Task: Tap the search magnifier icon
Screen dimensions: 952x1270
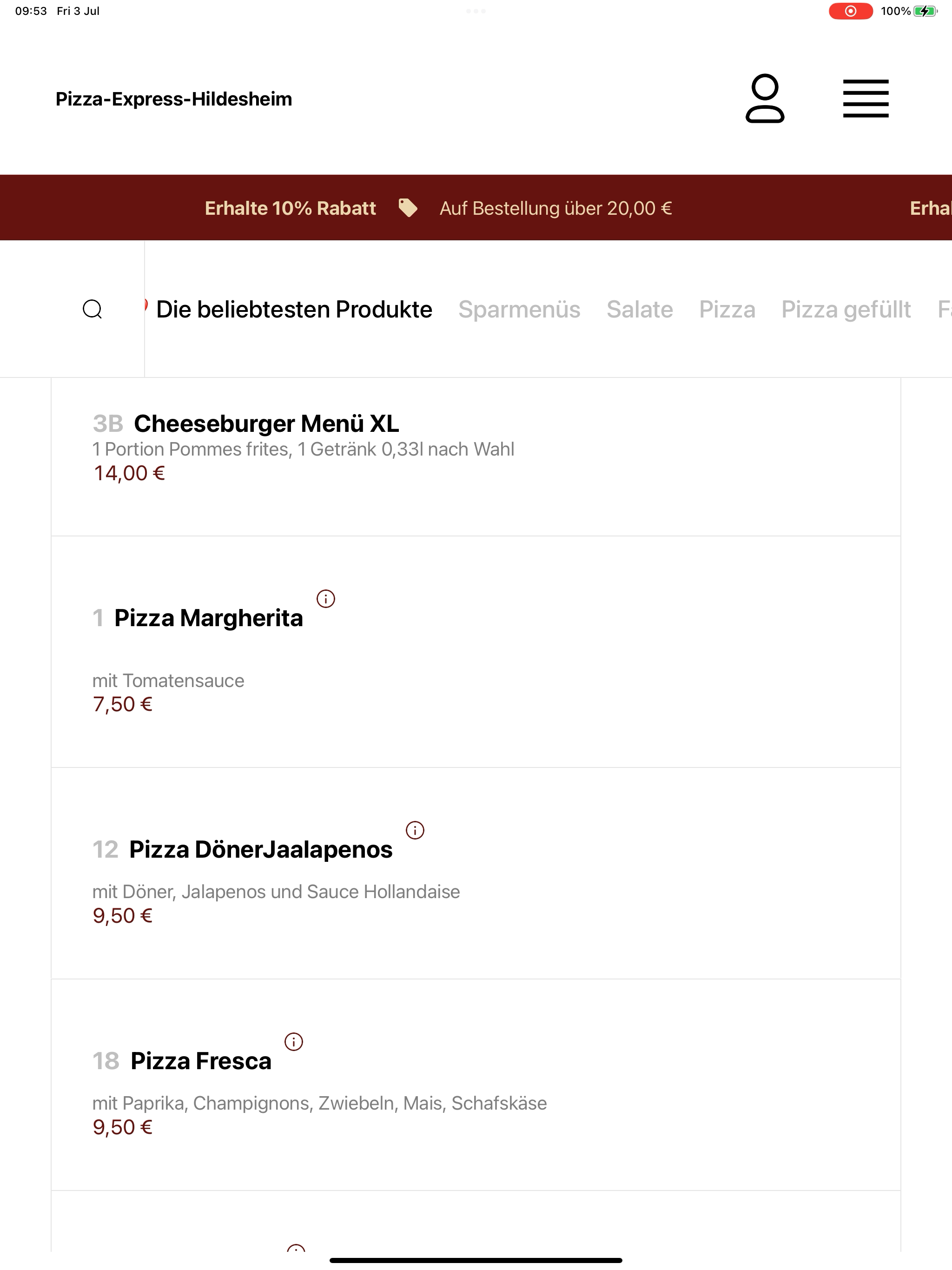Action: [x=93, y=309]
